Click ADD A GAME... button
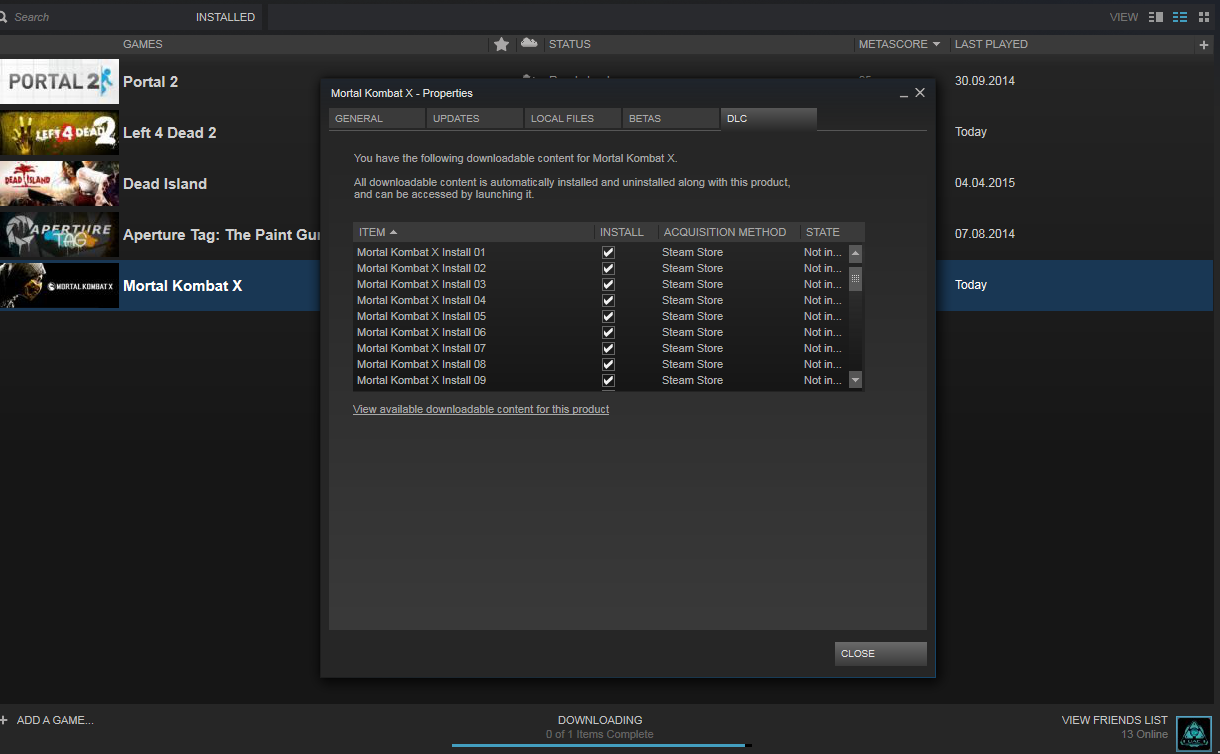Image resolution: width=1220 pixels, height=754 pixels. pos(55,720)
